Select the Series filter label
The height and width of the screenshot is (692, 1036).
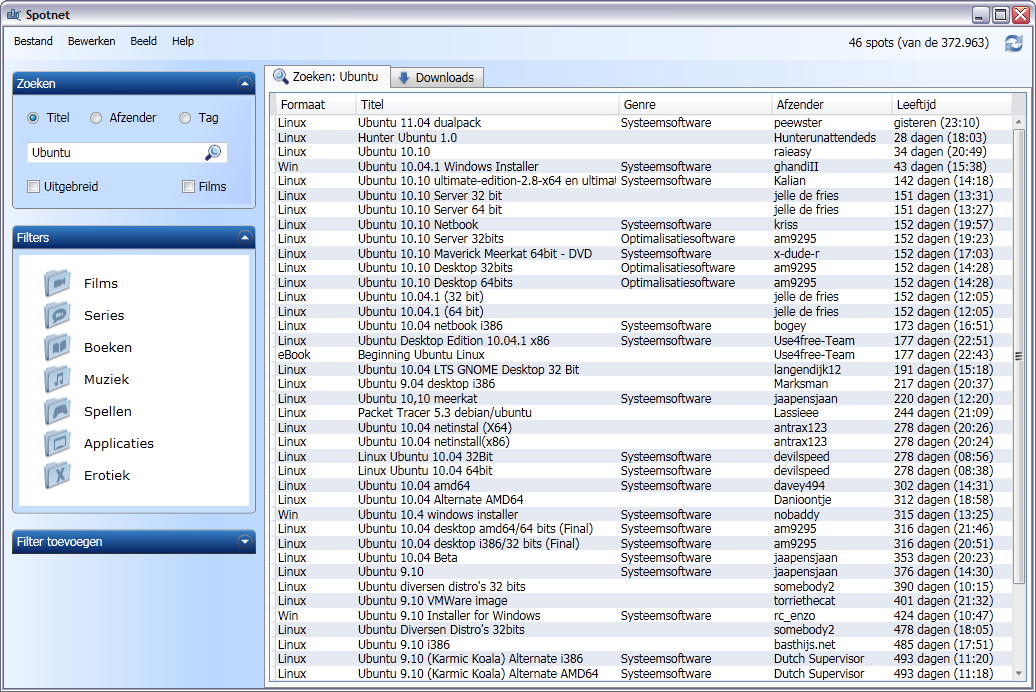point(104,315)
